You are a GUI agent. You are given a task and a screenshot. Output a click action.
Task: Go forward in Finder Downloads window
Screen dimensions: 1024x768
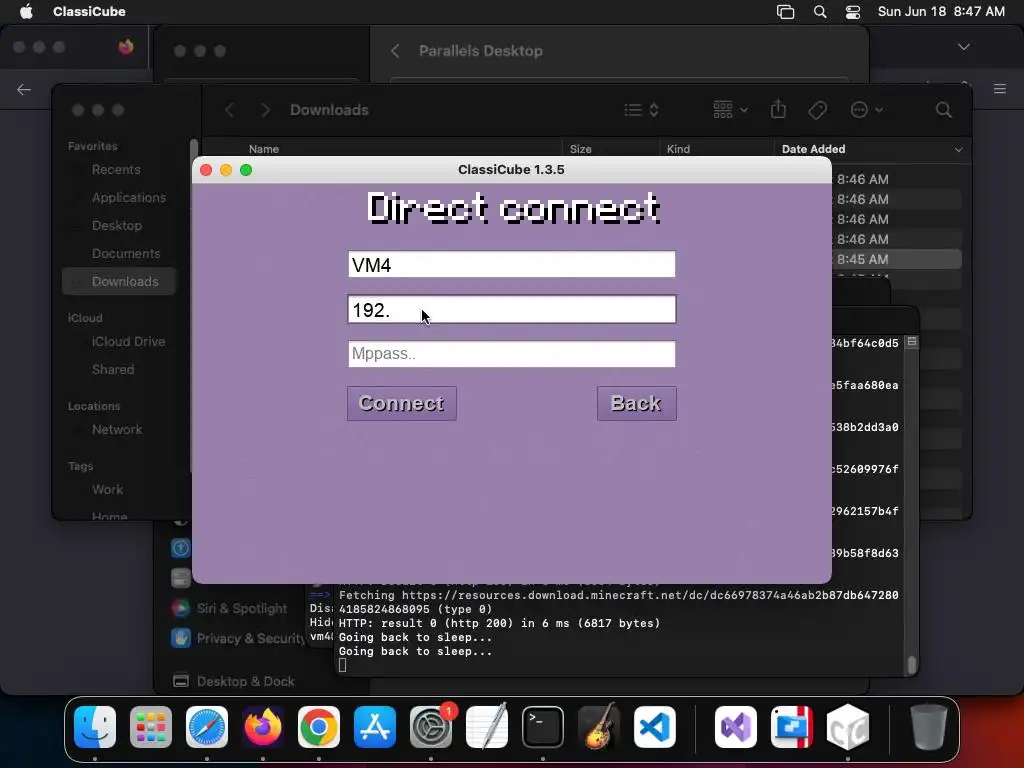point(265,110)
